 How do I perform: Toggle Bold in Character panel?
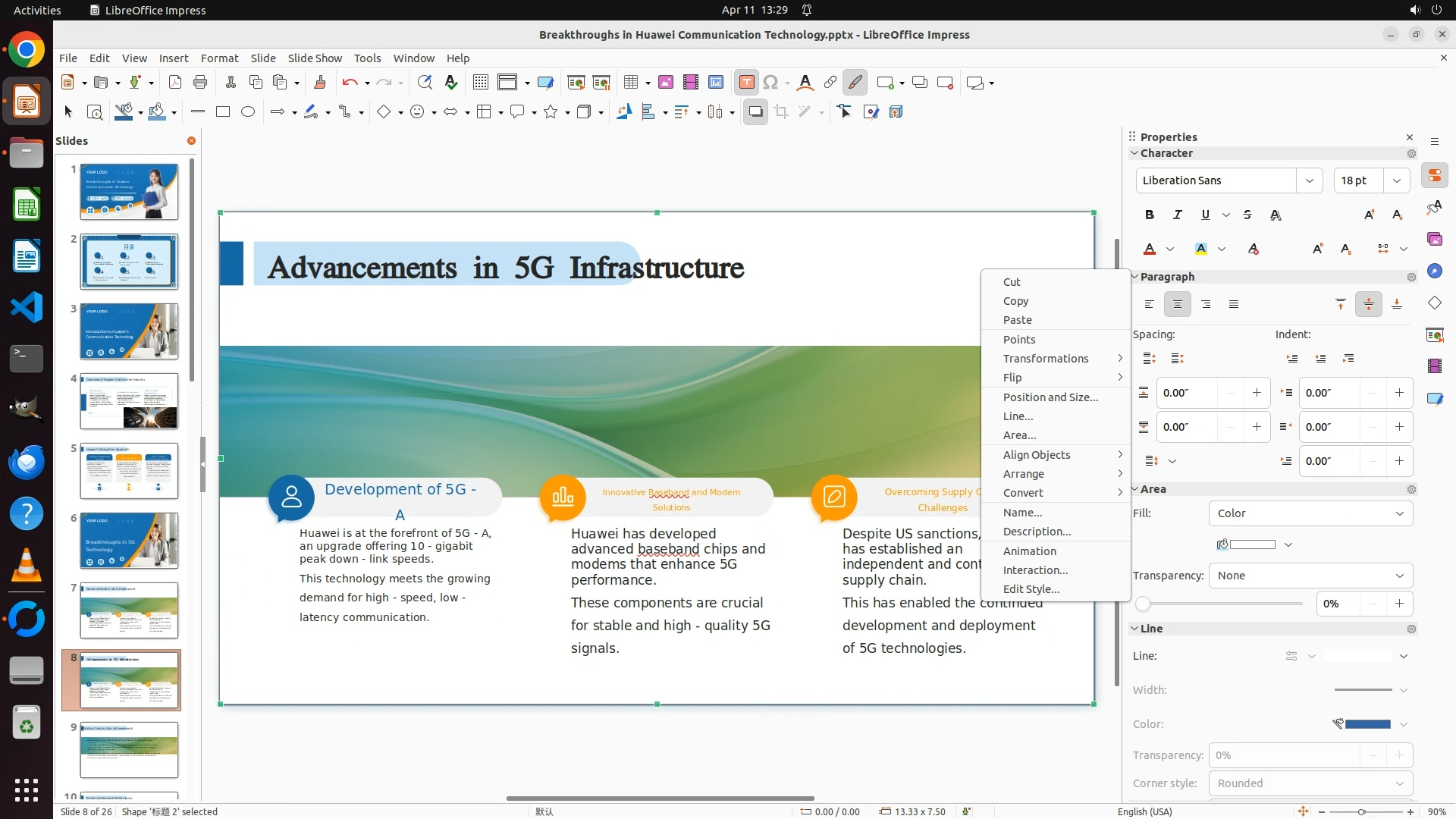coord(1150,215)
